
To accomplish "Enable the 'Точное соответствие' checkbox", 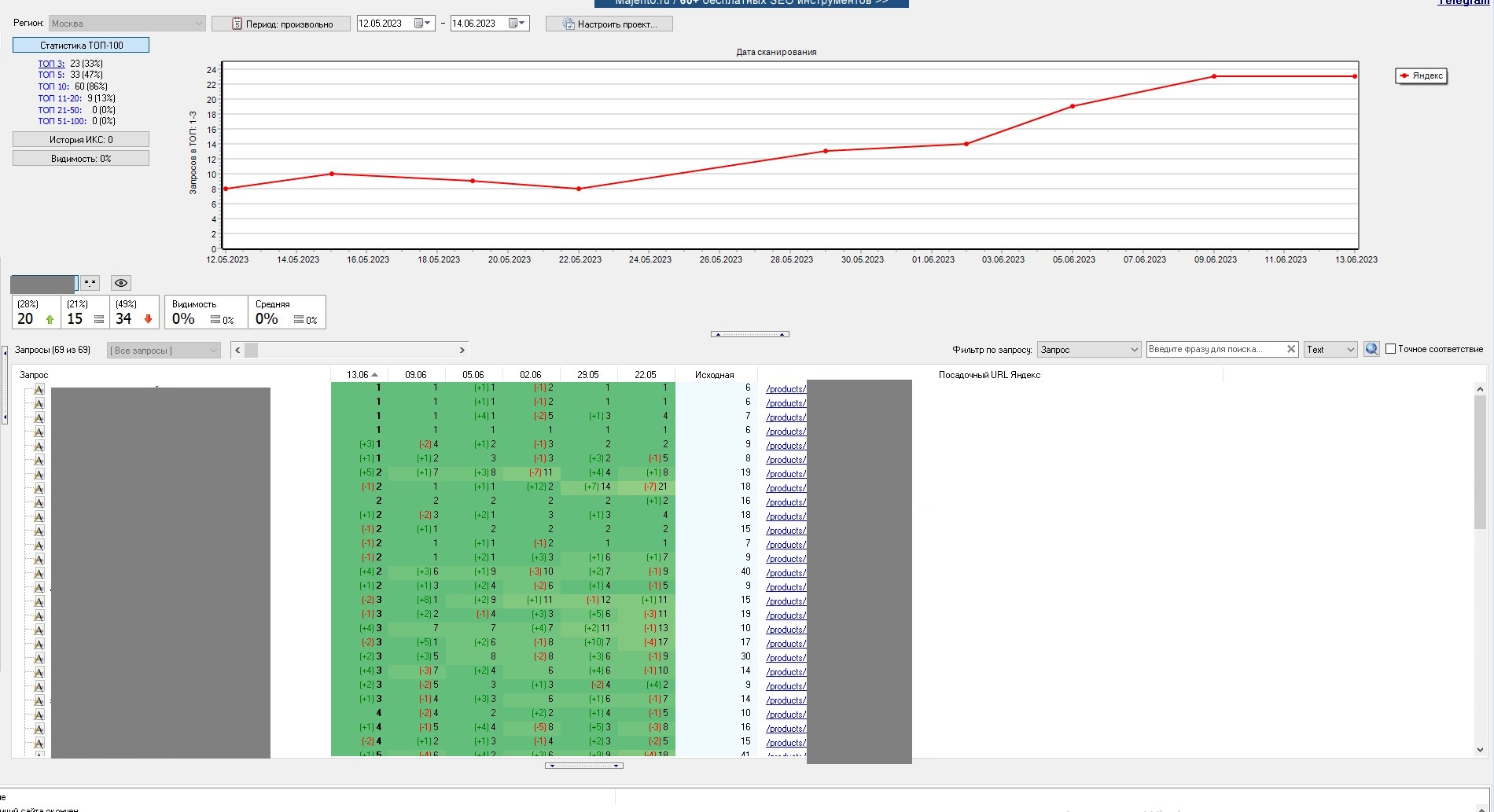I will coord(1390,349).
